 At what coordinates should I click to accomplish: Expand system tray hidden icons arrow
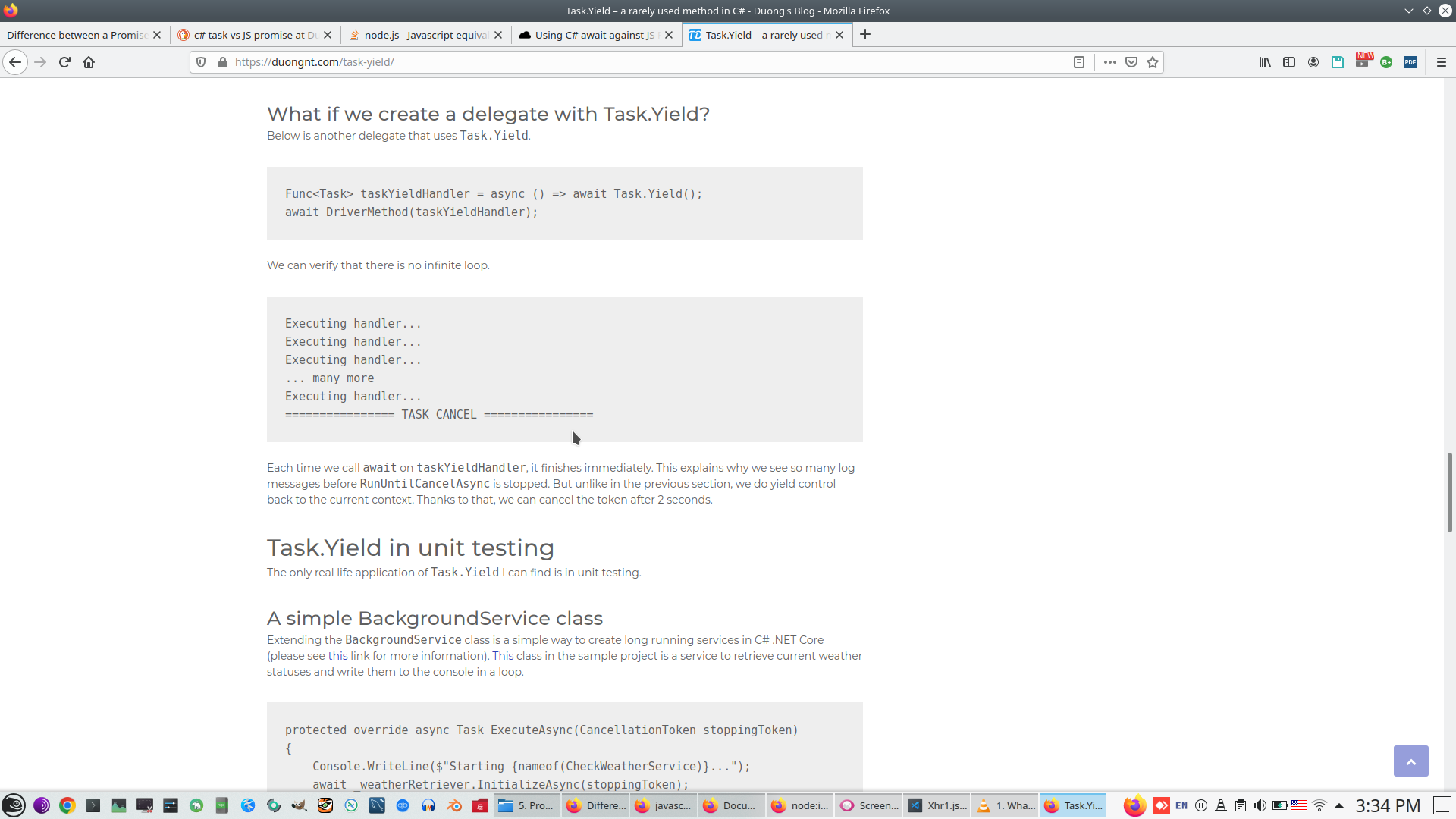tap(1339, 805)
